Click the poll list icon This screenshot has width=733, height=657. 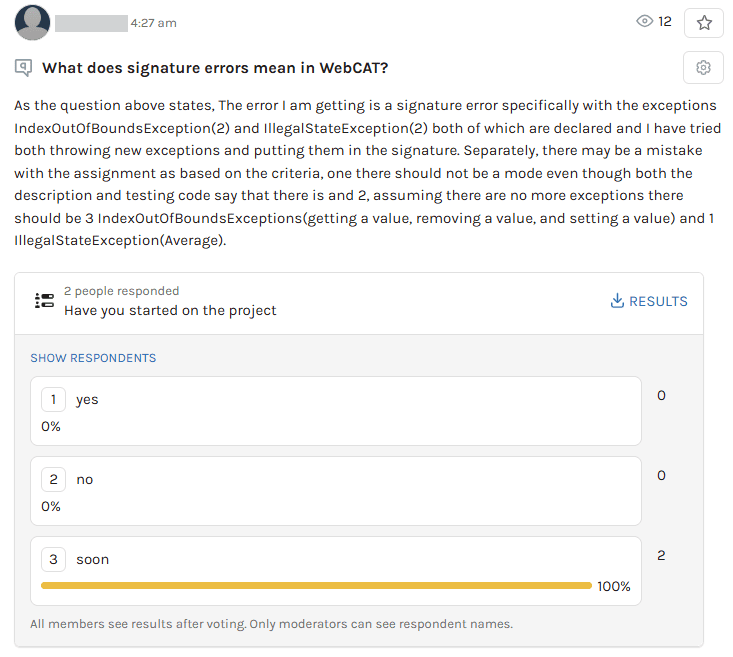(x=44, y=300)
